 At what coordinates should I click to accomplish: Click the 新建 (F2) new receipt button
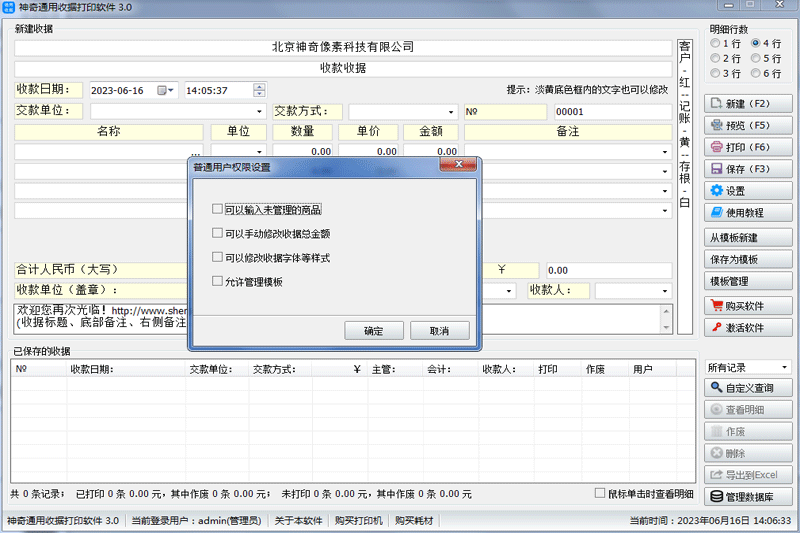748,104
